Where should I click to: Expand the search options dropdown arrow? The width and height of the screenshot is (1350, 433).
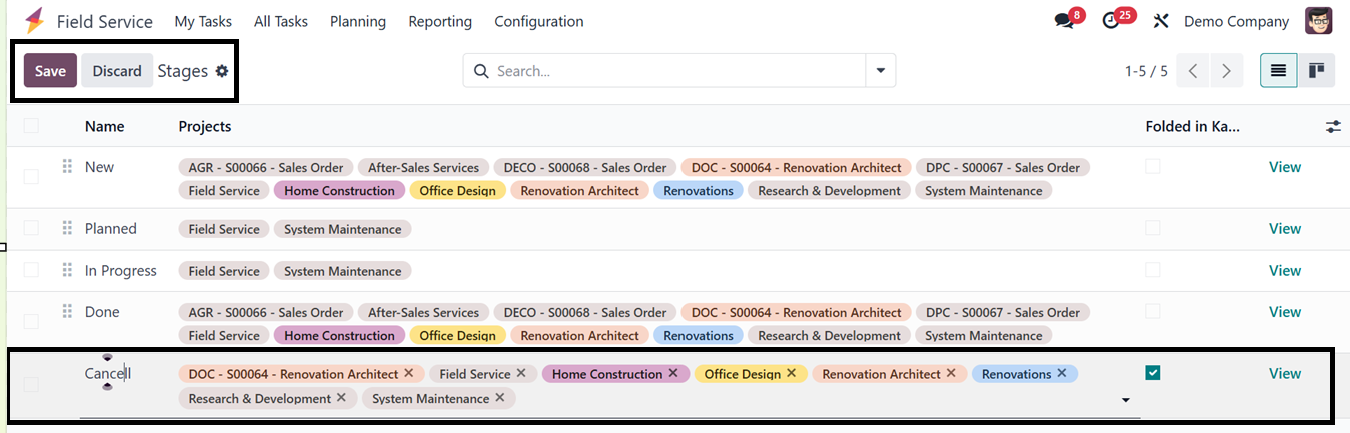coord(881,71)
